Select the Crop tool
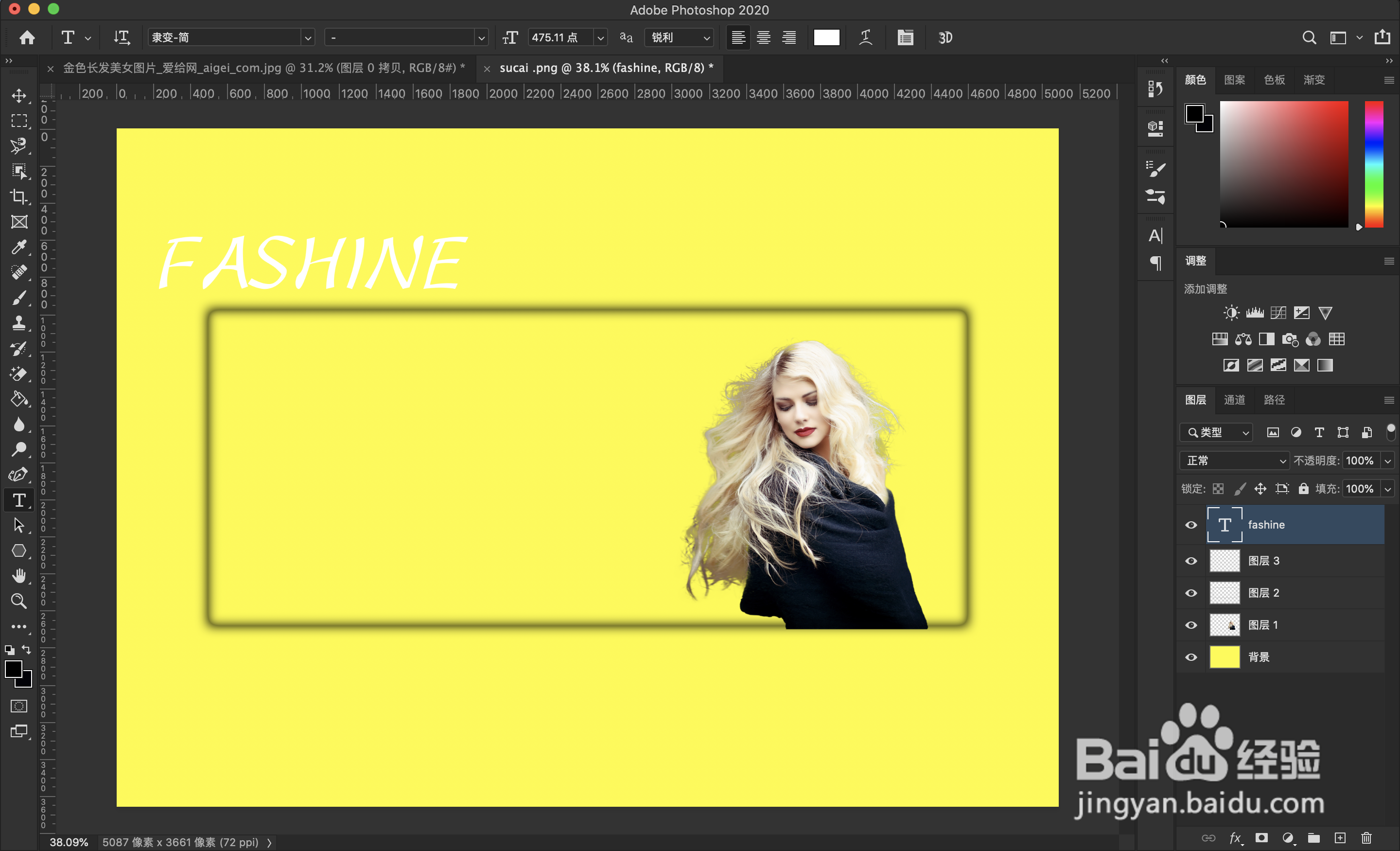 pyautogui.click(x=19, y=196)
